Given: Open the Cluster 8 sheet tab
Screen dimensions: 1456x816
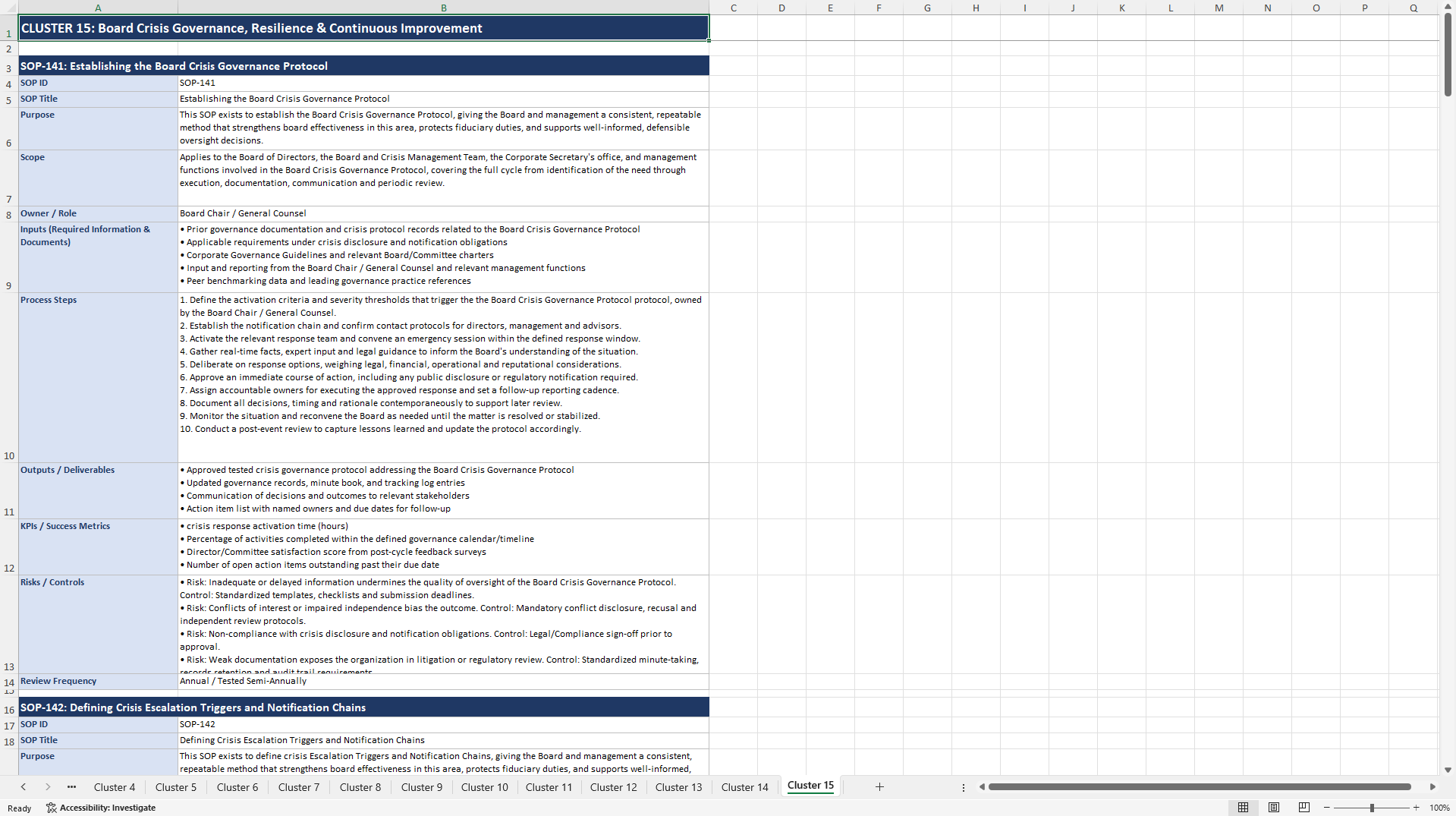Looking at the screenshot, I should point(360,787).
